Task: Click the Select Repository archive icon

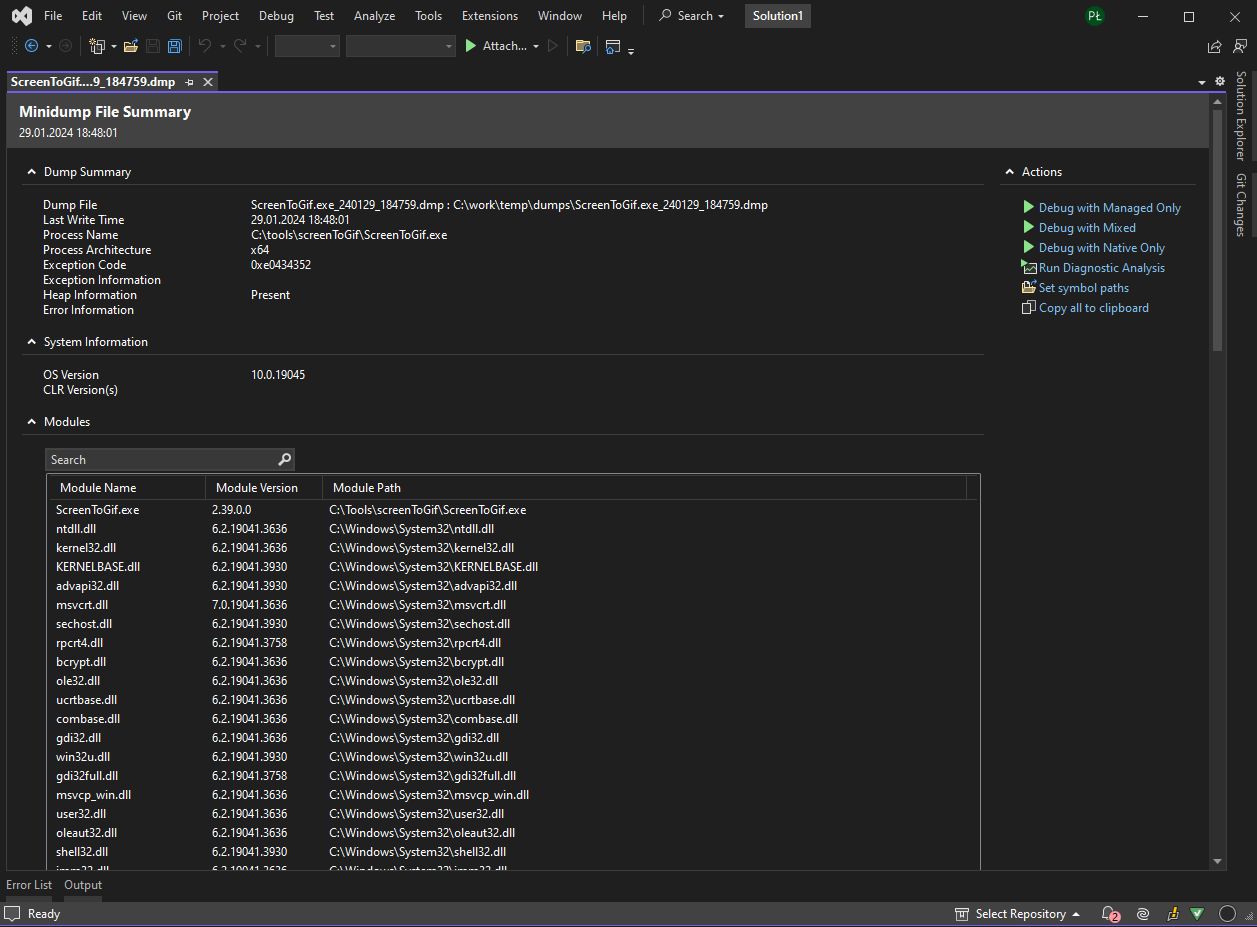Action: click(x=962, y=914)
